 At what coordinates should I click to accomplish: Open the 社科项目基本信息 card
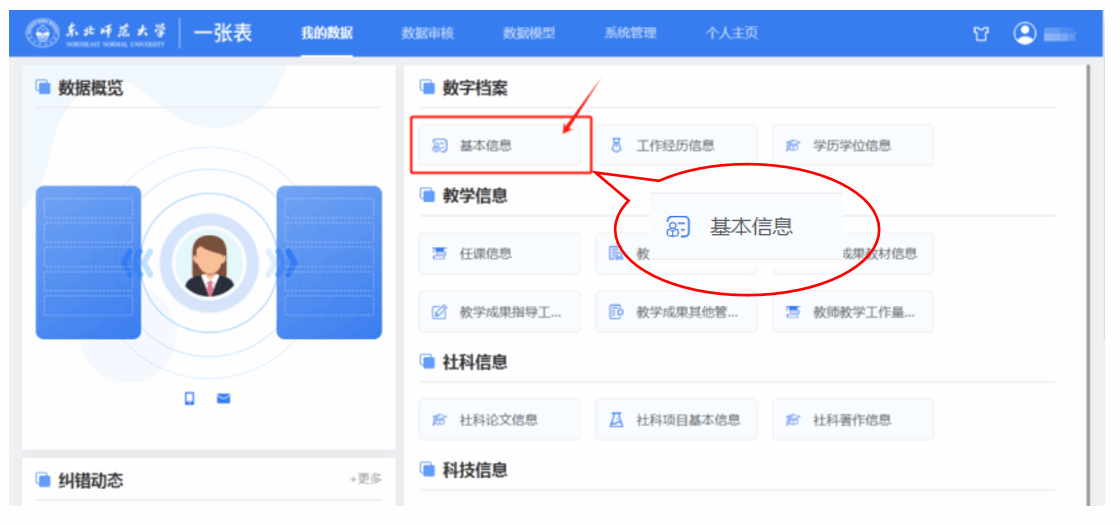(x=676, y=420)
